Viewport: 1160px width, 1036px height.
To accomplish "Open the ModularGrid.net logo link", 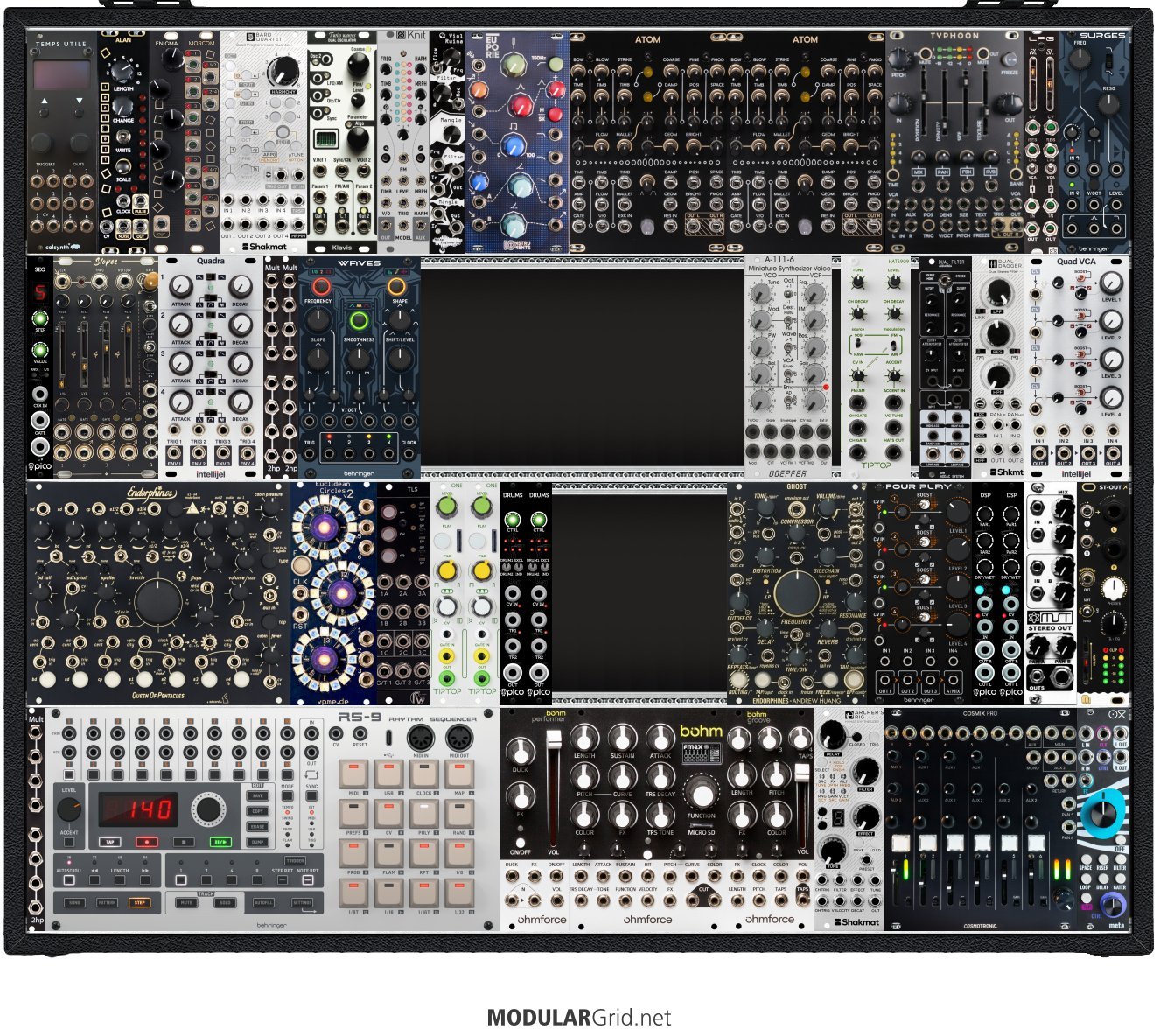I will (x=579, y=1018).
